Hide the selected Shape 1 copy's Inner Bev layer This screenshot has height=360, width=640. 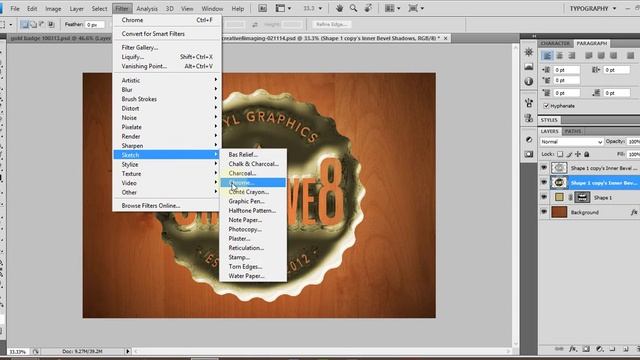tap(544, 182)
